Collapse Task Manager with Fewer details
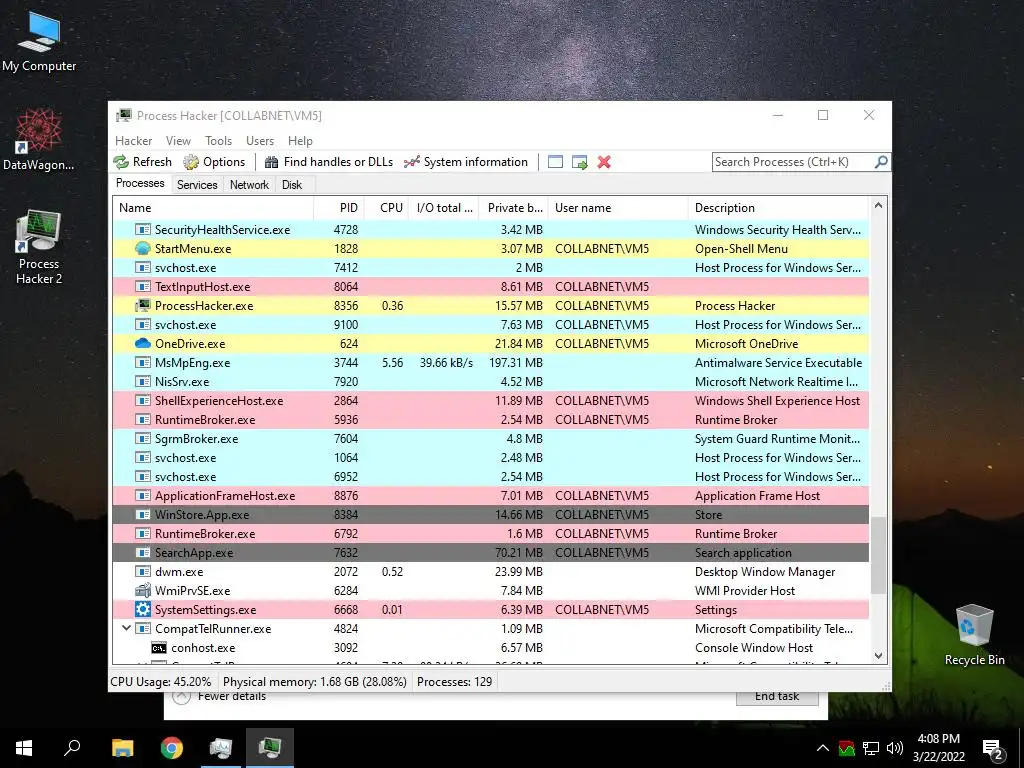Screen dimensions: 1024x768 [x=219, y=696]
